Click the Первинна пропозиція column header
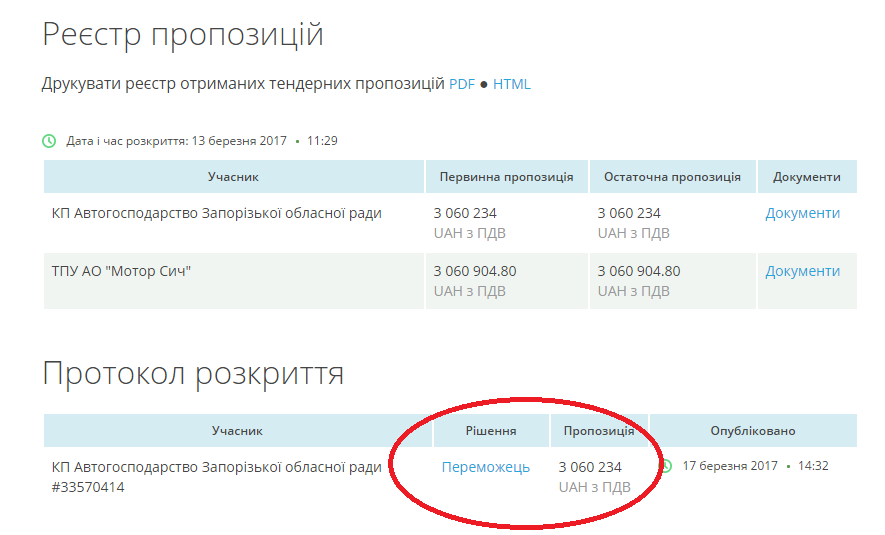The height and width of the screenshot is (535, 885). [x=506, y=177]
